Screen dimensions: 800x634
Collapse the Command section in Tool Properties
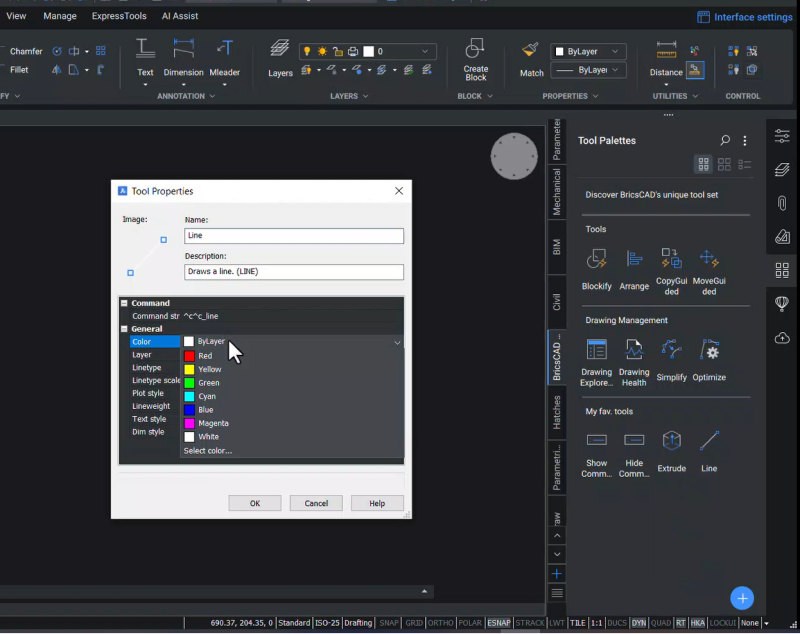pos(125,302)
